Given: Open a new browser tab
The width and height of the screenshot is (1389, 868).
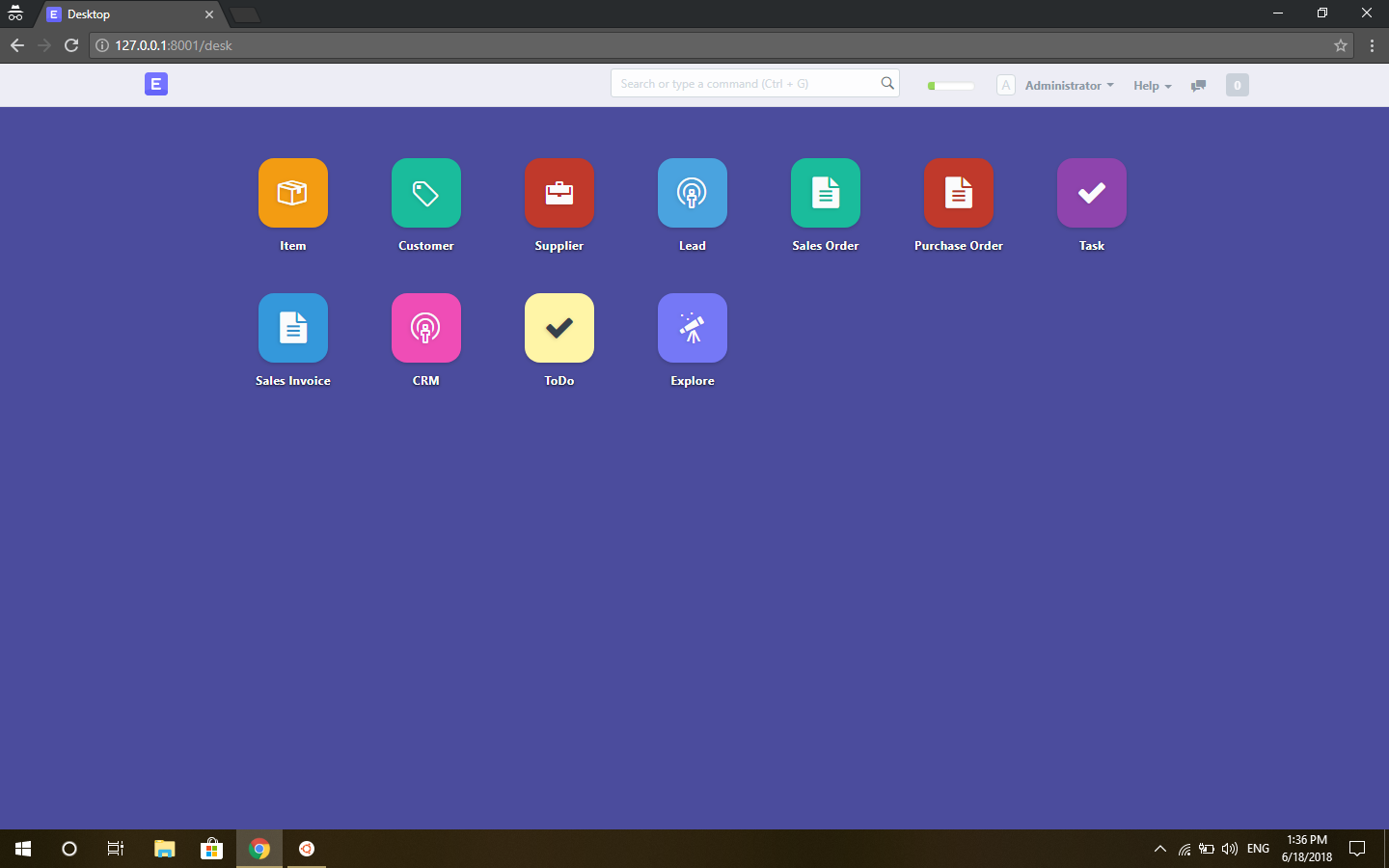Looking at the screenshot, I should (x=245, y=14).
